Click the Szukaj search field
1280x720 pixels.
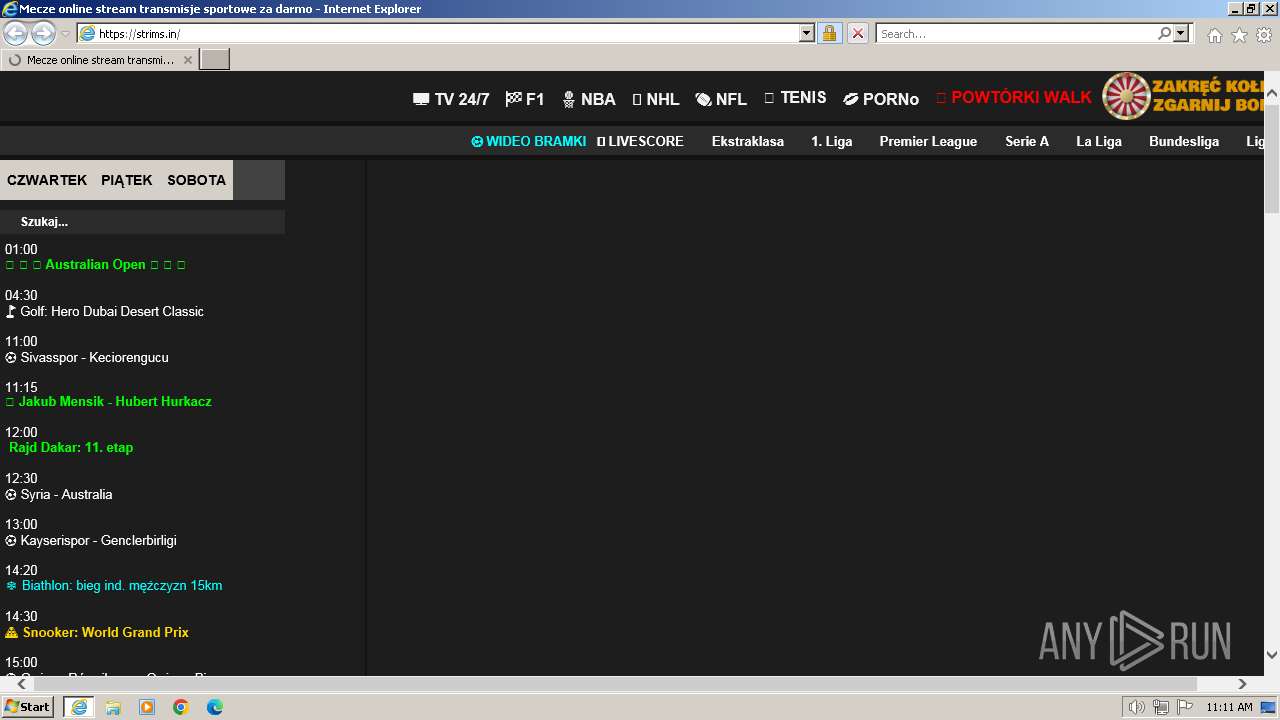[x=142, y=222]
